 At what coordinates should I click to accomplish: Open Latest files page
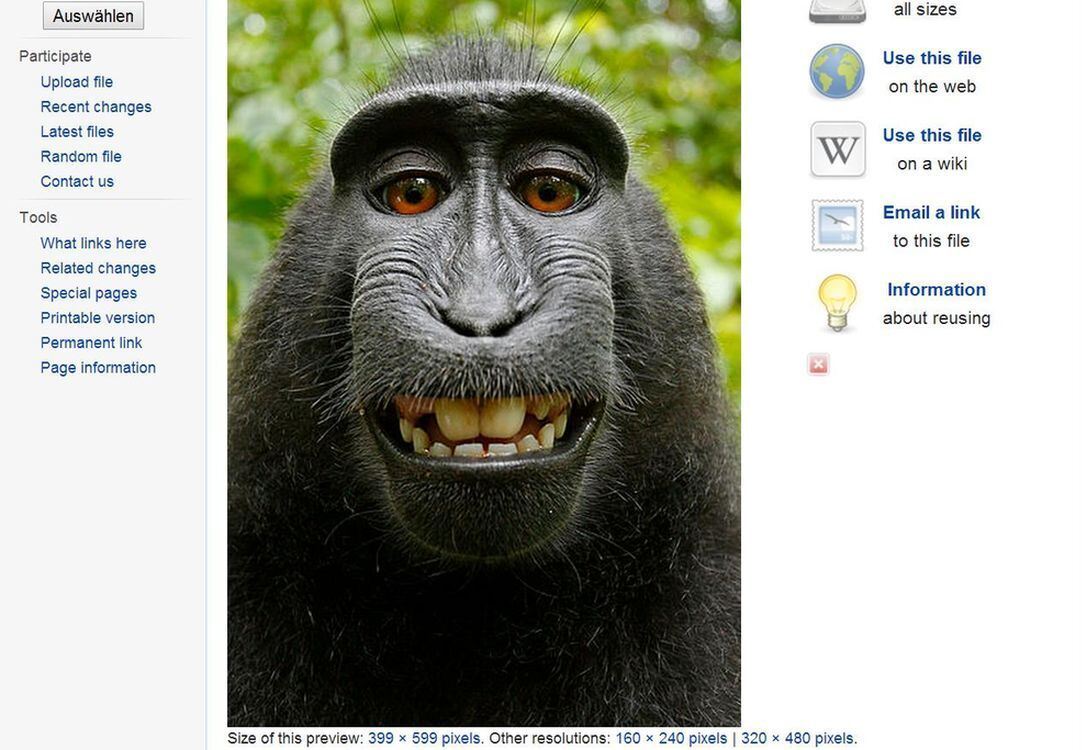(77, 132)
